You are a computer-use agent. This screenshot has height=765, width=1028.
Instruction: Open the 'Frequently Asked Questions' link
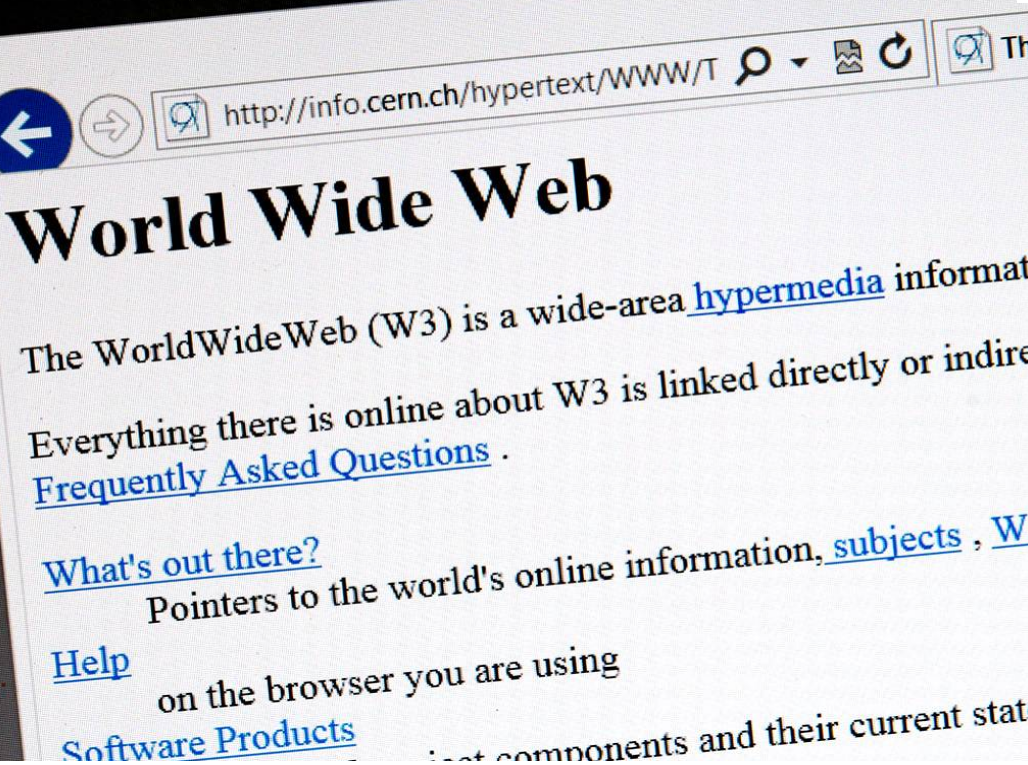(262, 471)
